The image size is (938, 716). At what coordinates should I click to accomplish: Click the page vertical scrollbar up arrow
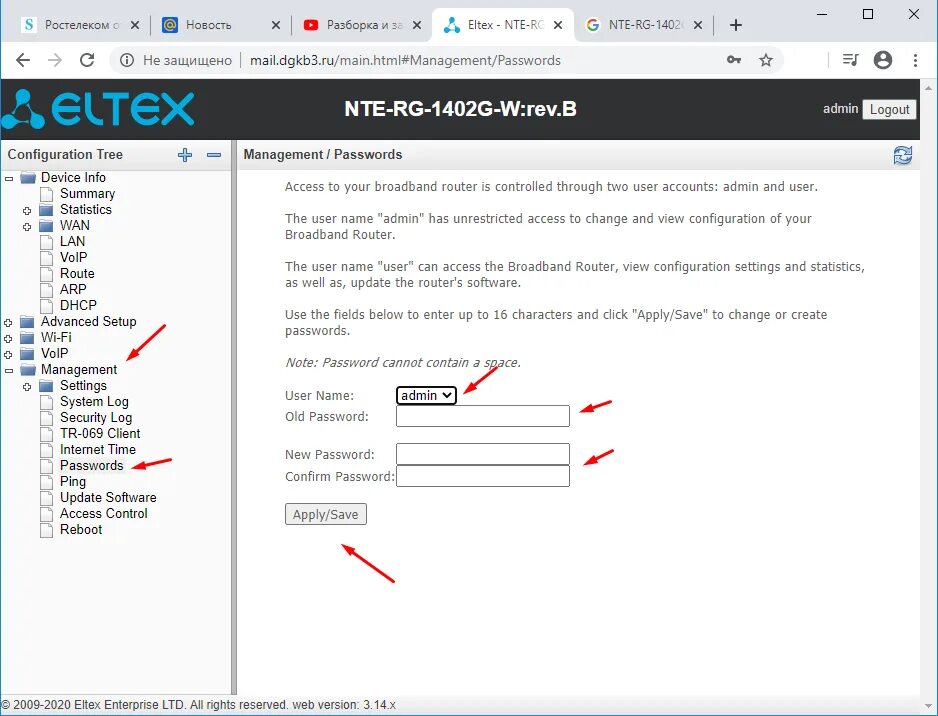pyautogui.click(x=928, y=87)
